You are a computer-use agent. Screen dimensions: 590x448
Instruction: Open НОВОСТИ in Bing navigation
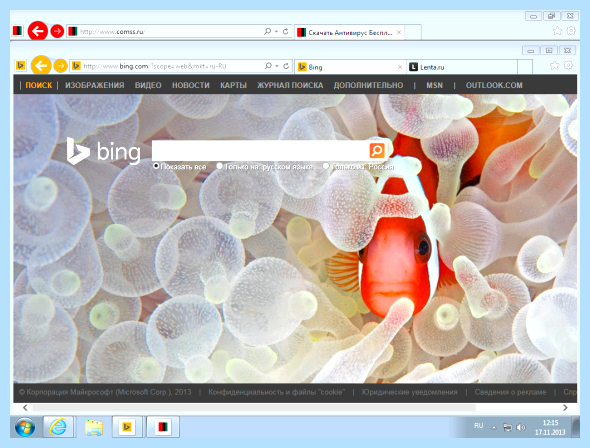[191, 85]
